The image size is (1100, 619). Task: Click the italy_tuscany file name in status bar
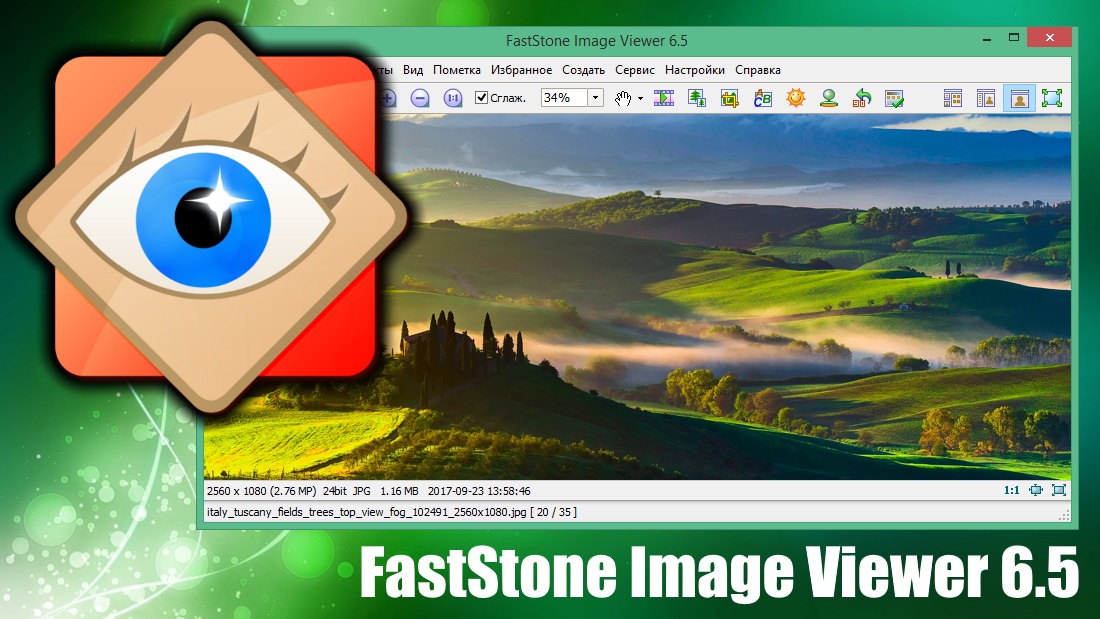pos(367,512)
